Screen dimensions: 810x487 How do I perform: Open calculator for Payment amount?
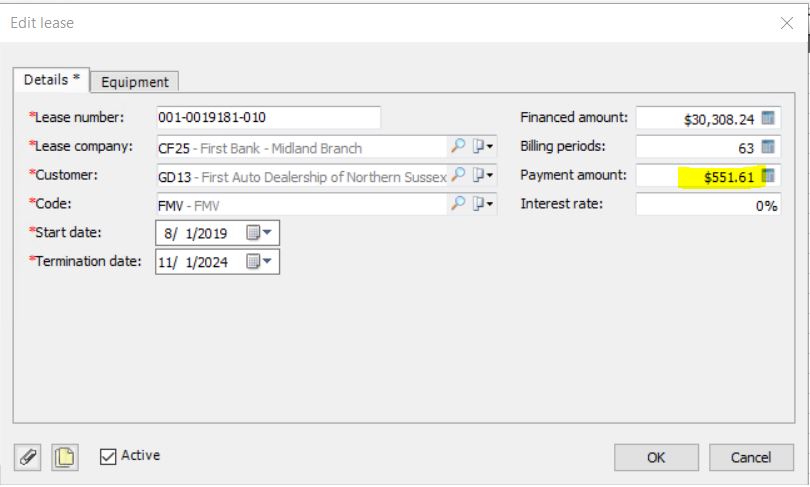[x=768, y=176]
